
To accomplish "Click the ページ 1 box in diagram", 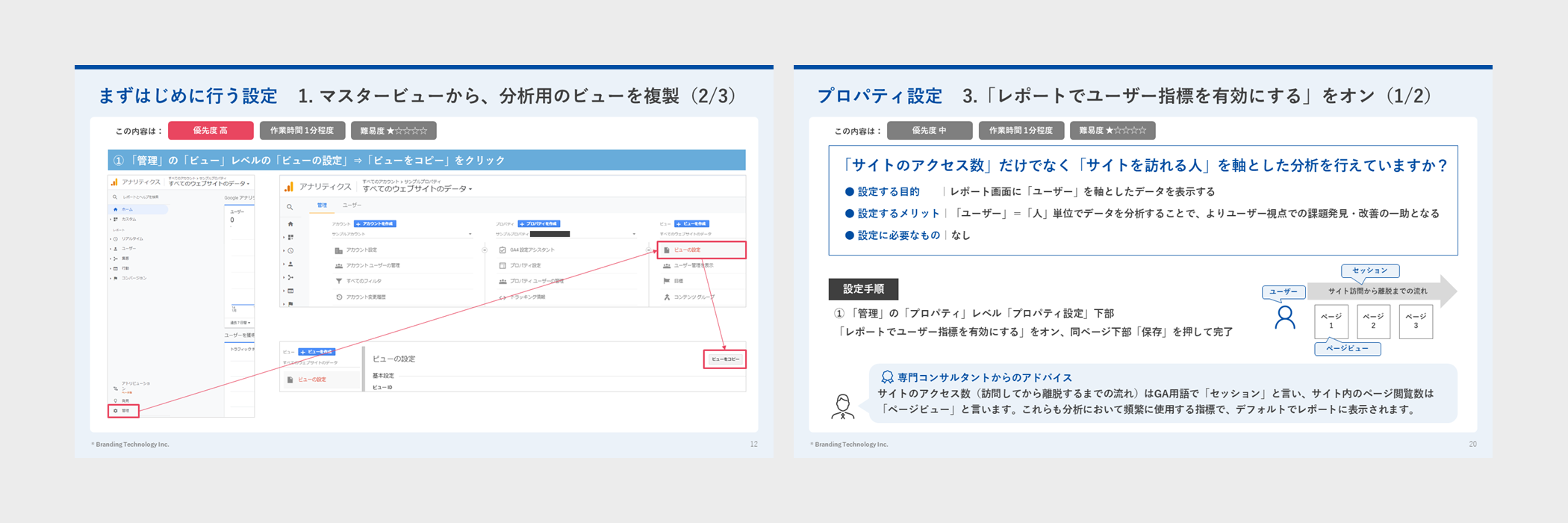I will point(1331,321).
